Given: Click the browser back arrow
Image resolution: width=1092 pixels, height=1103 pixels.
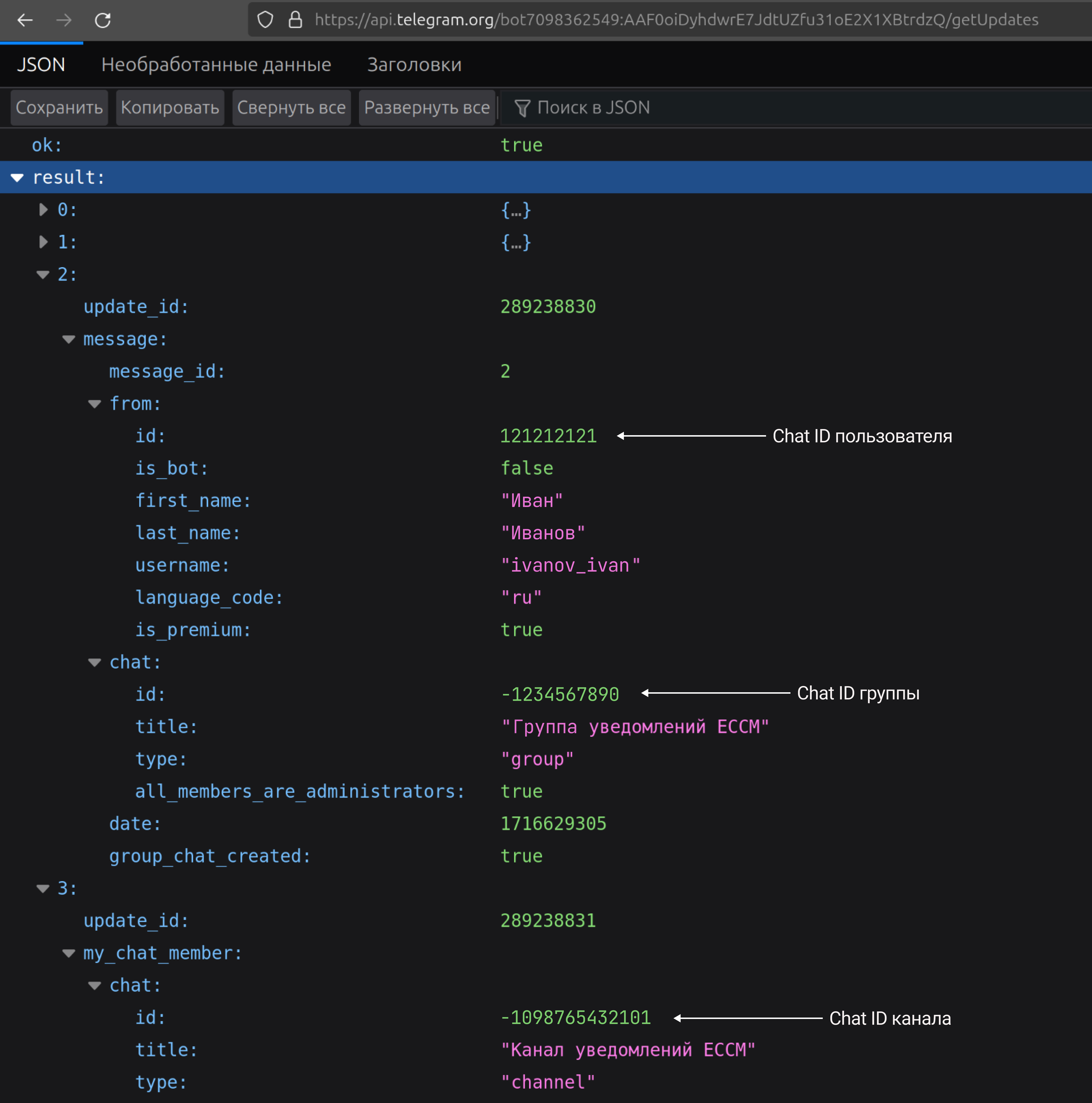Looking at the screenshot, I should click(25, 20).
